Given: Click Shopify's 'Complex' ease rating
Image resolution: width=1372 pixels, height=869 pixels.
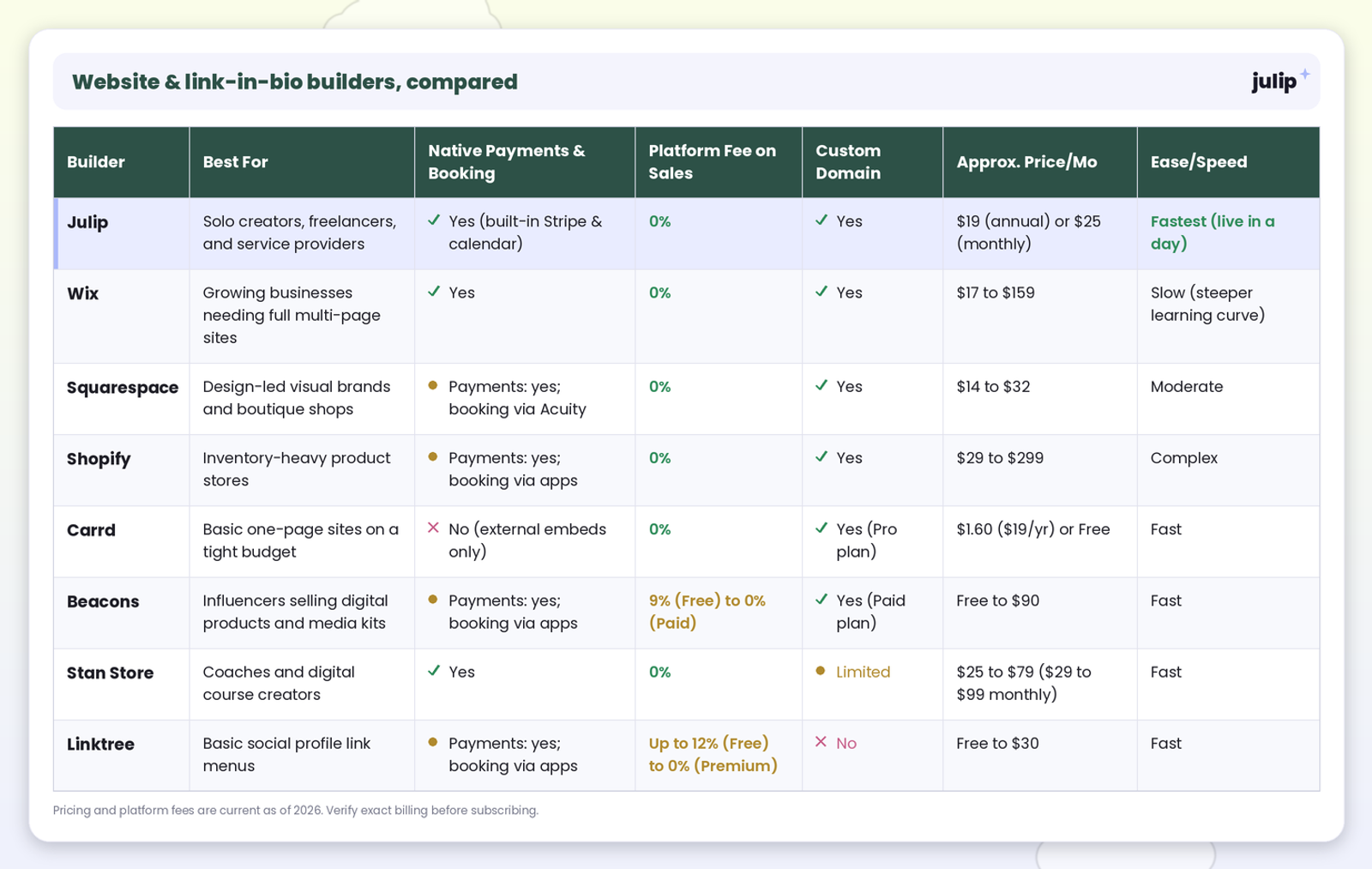Looking at the screenshot, I should coord(1184,458).
